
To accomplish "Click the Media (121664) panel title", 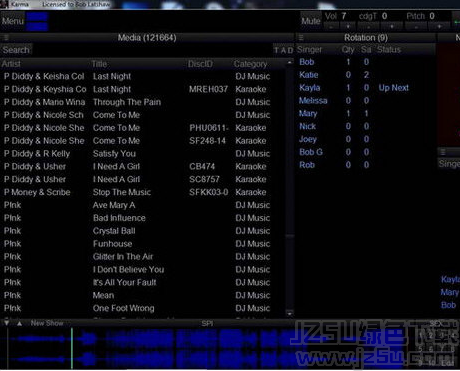I will (147, 37).
